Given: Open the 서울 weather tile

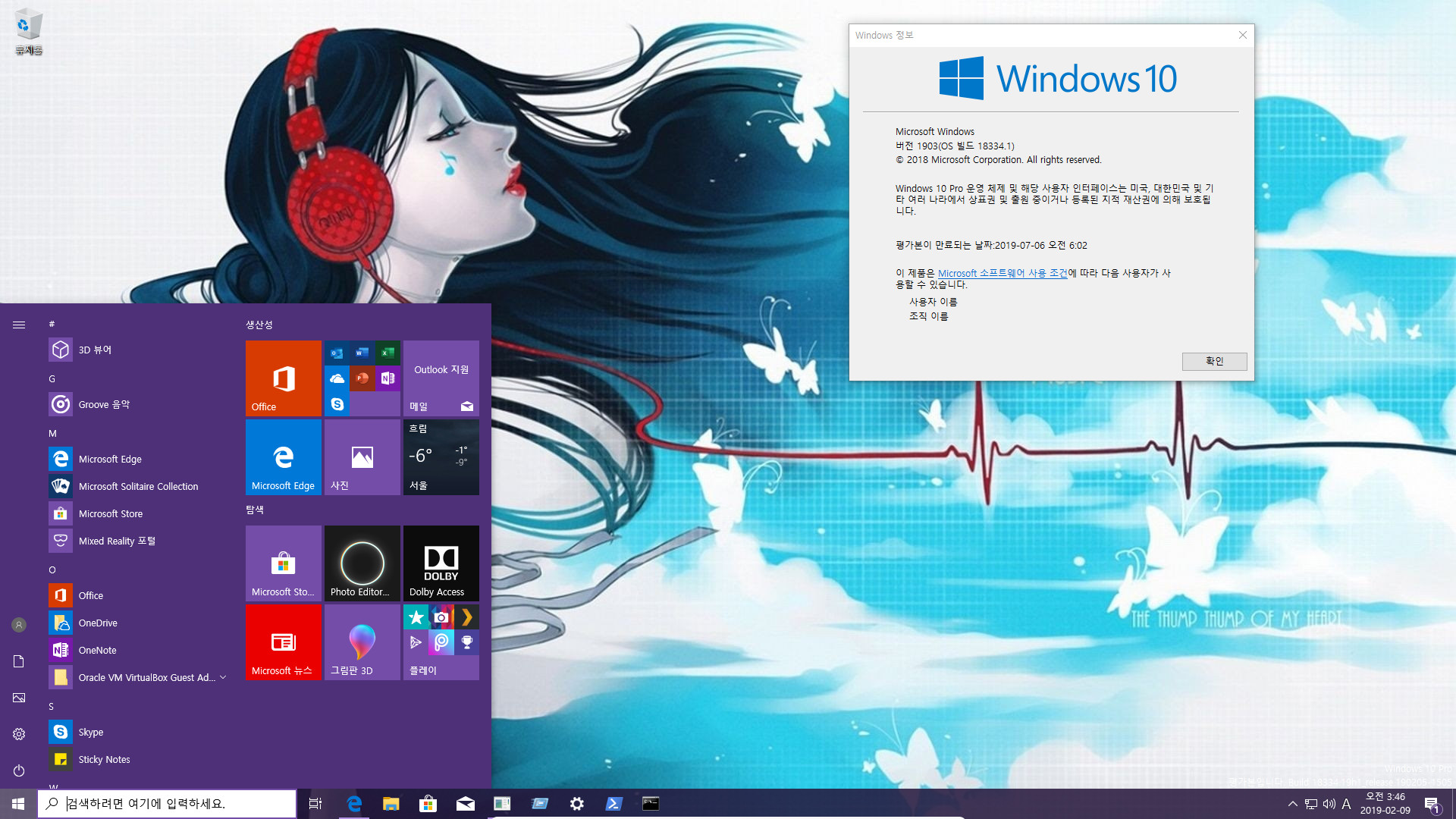Looking at the screenshot, I should (441, 457).
